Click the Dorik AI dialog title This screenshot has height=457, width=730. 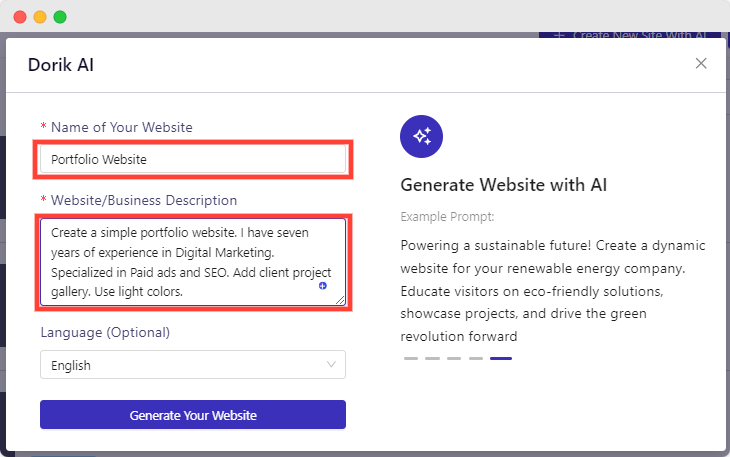[61, 65]
